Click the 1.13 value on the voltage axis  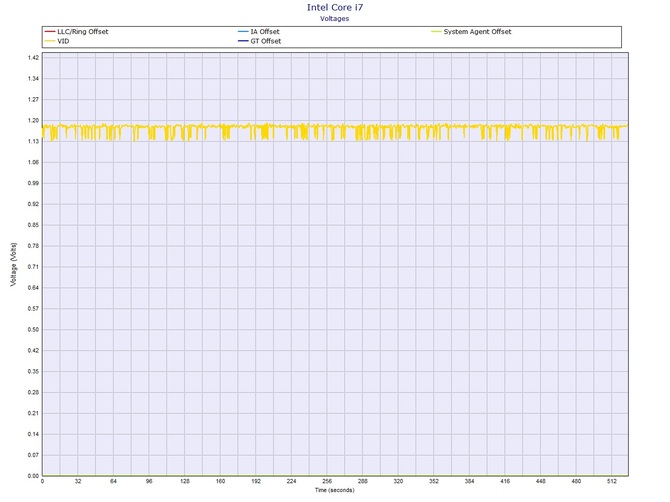(33, 141)
